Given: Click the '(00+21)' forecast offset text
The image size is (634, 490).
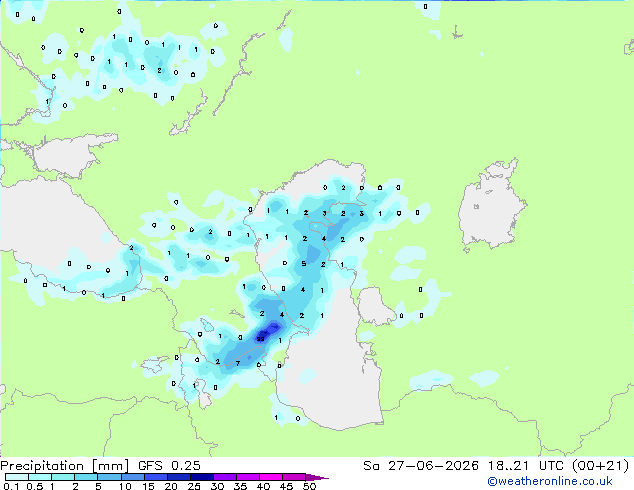Looking at the screenshot, I should (x=601, y=466).
